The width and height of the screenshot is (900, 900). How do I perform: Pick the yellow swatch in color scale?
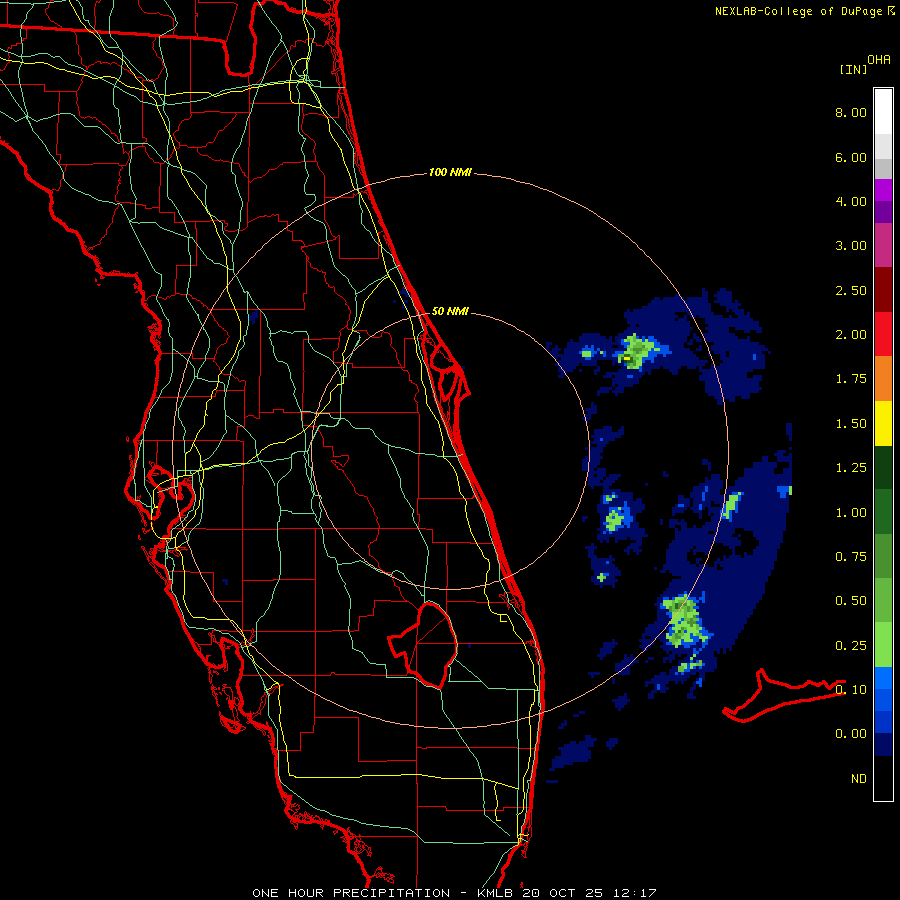coord(883,423)
